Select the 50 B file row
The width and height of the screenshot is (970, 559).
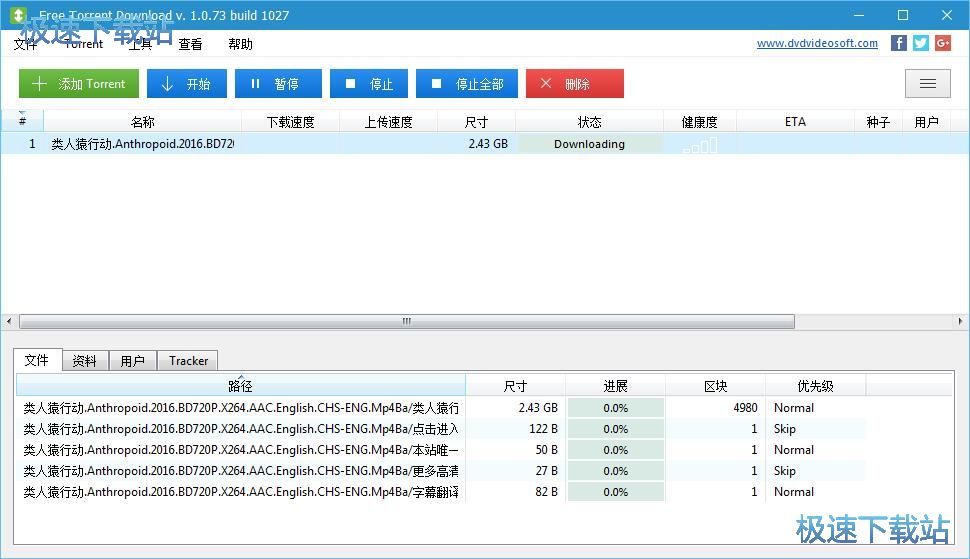441,450
